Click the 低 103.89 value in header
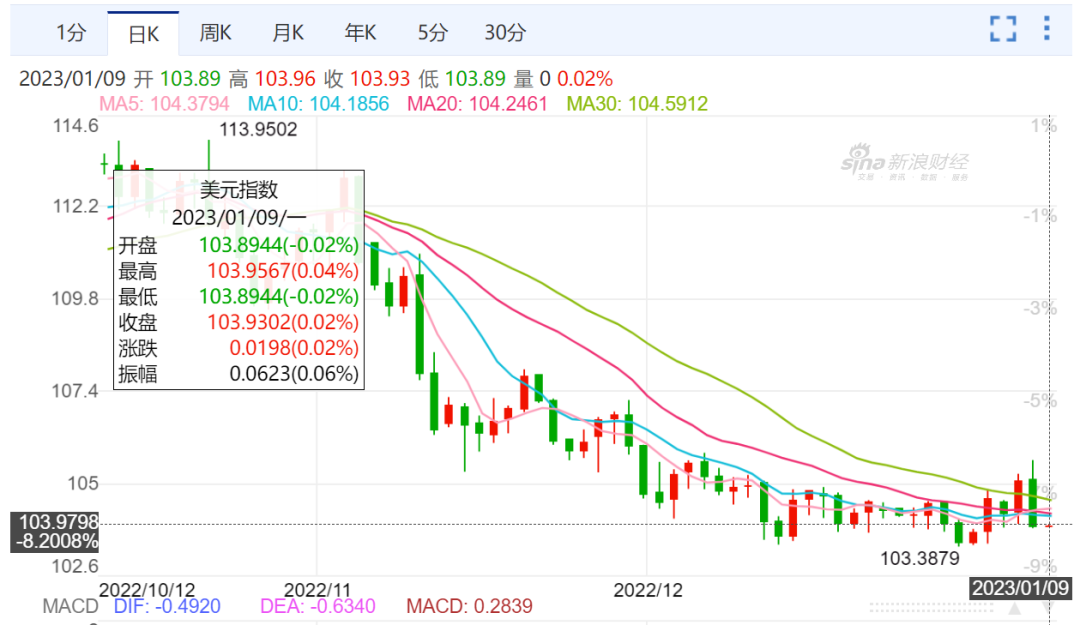Image resolution: width=1080 pixels, height=625 pixels. (x=462, y=79)
